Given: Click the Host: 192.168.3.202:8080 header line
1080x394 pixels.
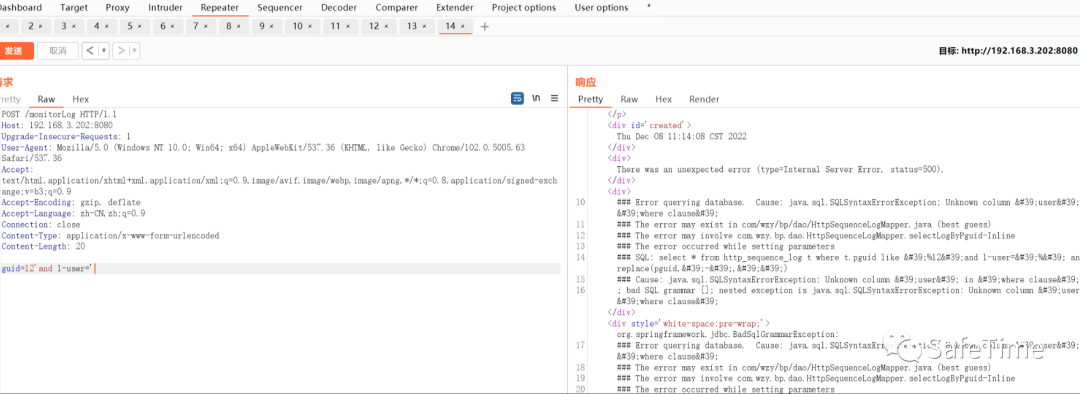Looking at the screenshot, I should click(57, 125).
